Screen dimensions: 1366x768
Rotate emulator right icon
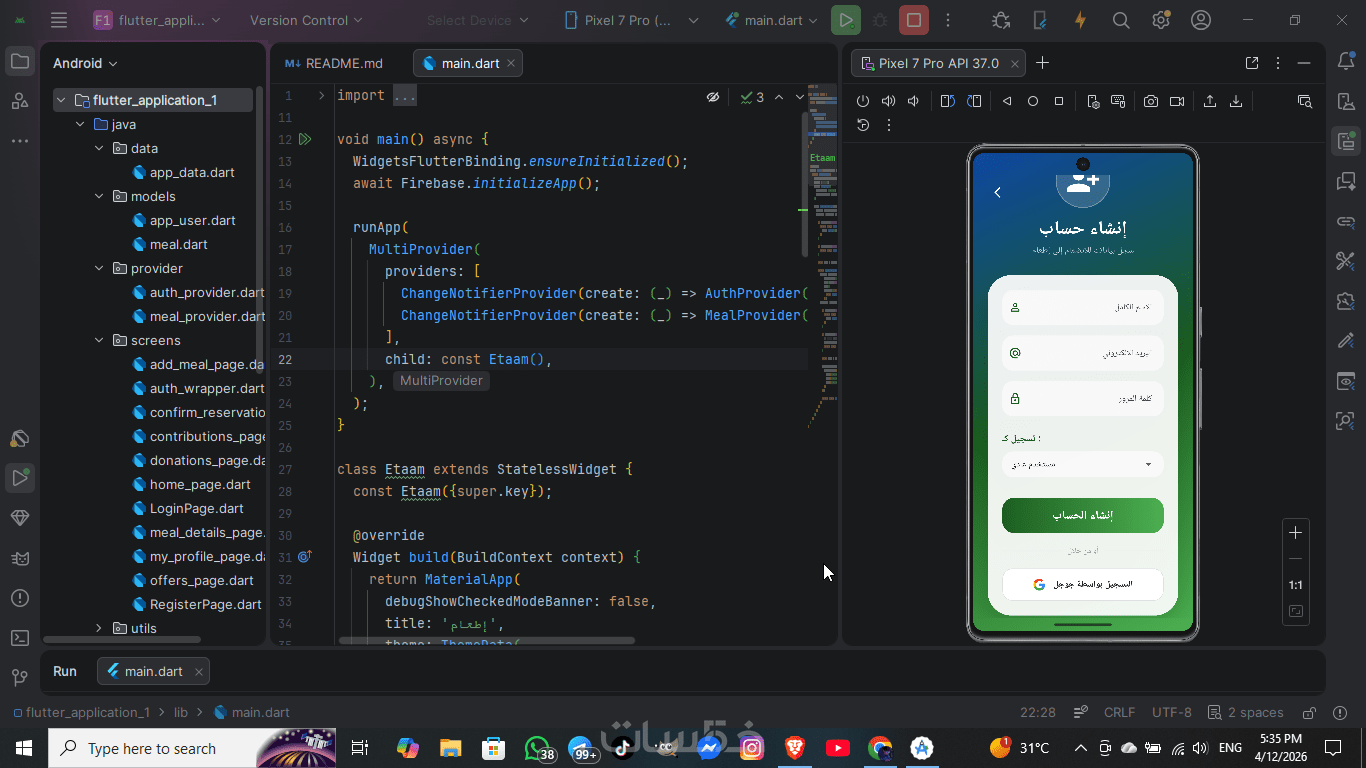(973, 101)
